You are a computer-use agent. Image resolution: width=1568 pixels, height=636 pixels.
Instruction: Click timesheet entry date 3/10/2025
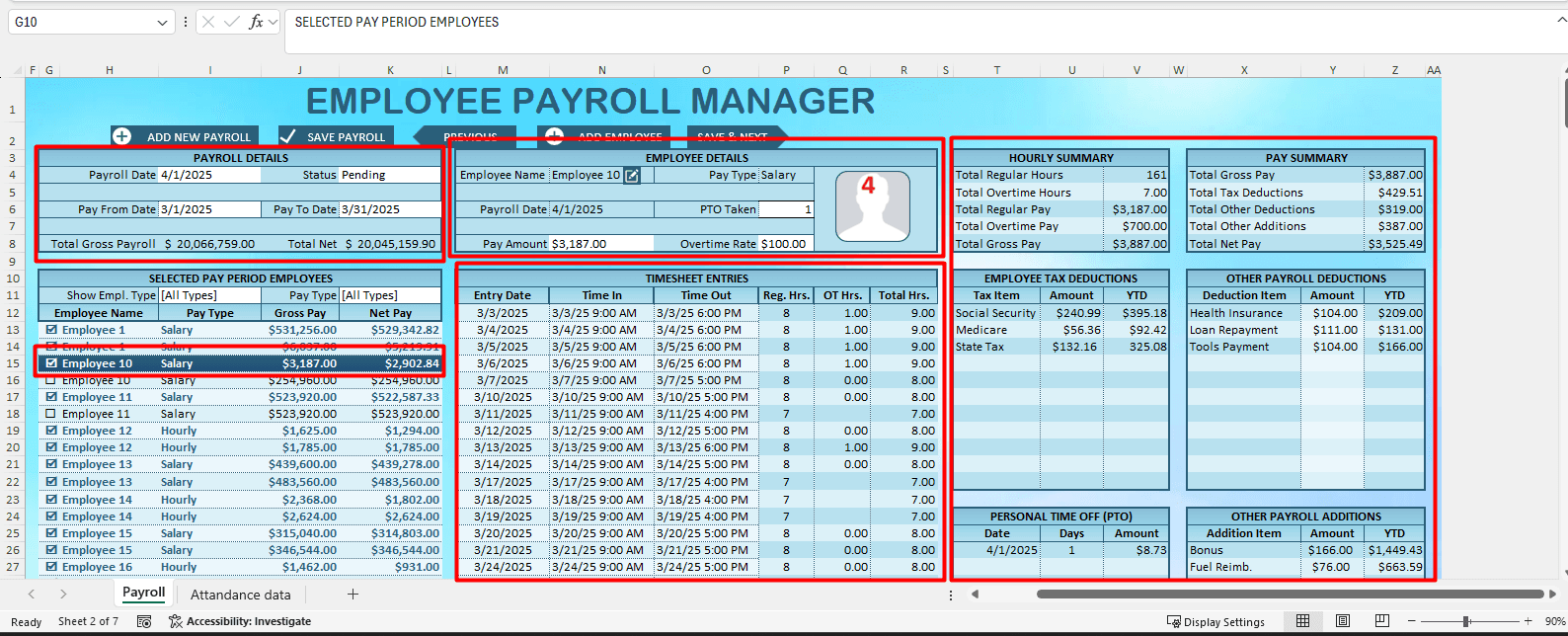click(502, 397)
